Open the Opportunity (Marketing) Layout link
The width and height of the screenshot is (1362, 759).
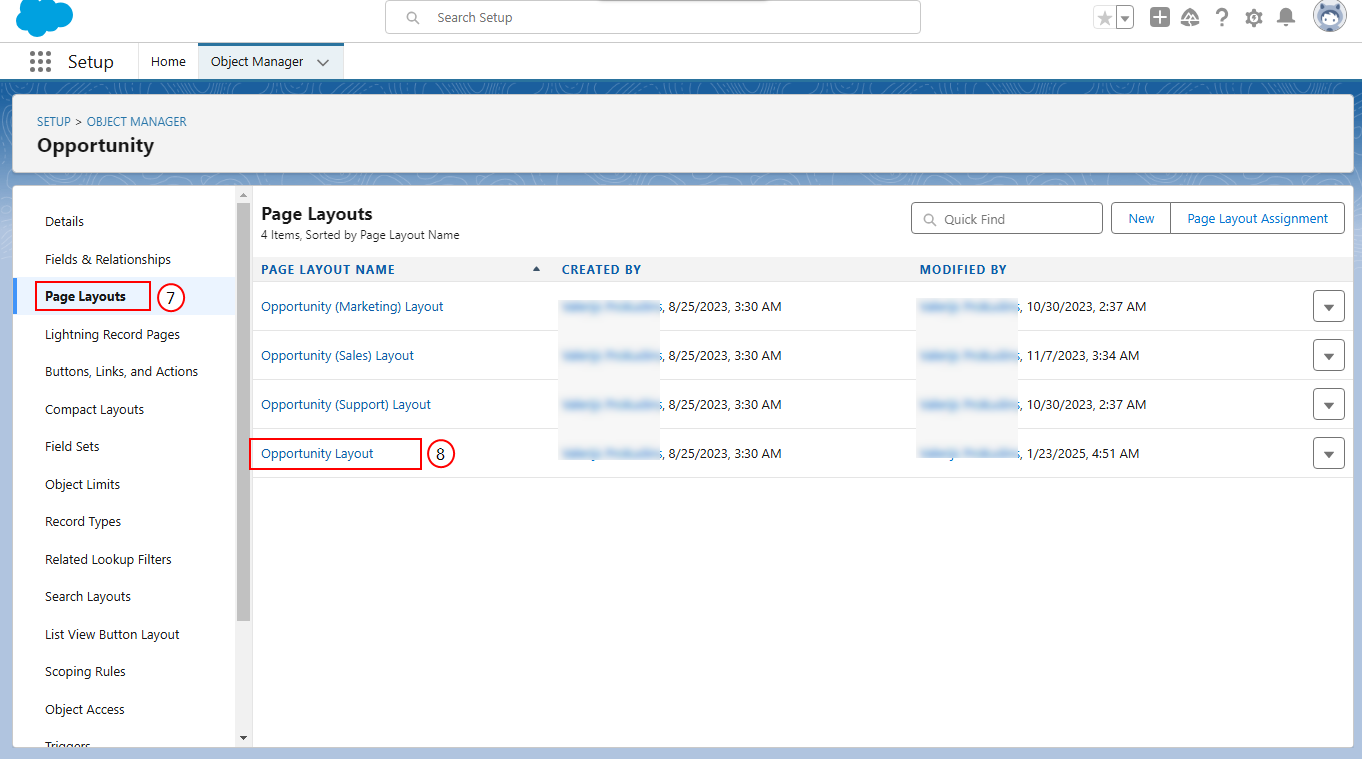click(x=352, y=307)
